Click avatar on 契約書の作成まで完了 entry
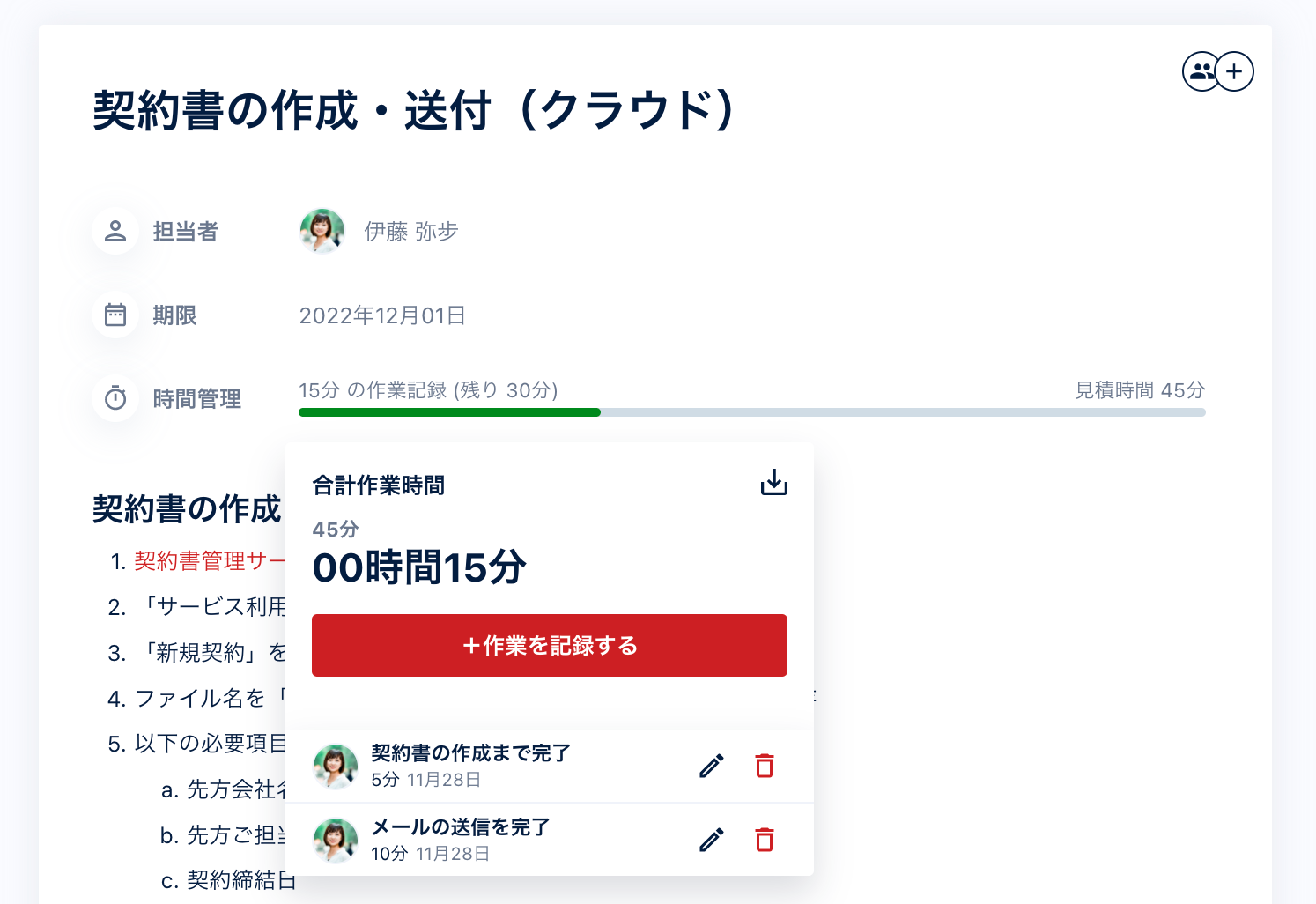 coord(336,766)
